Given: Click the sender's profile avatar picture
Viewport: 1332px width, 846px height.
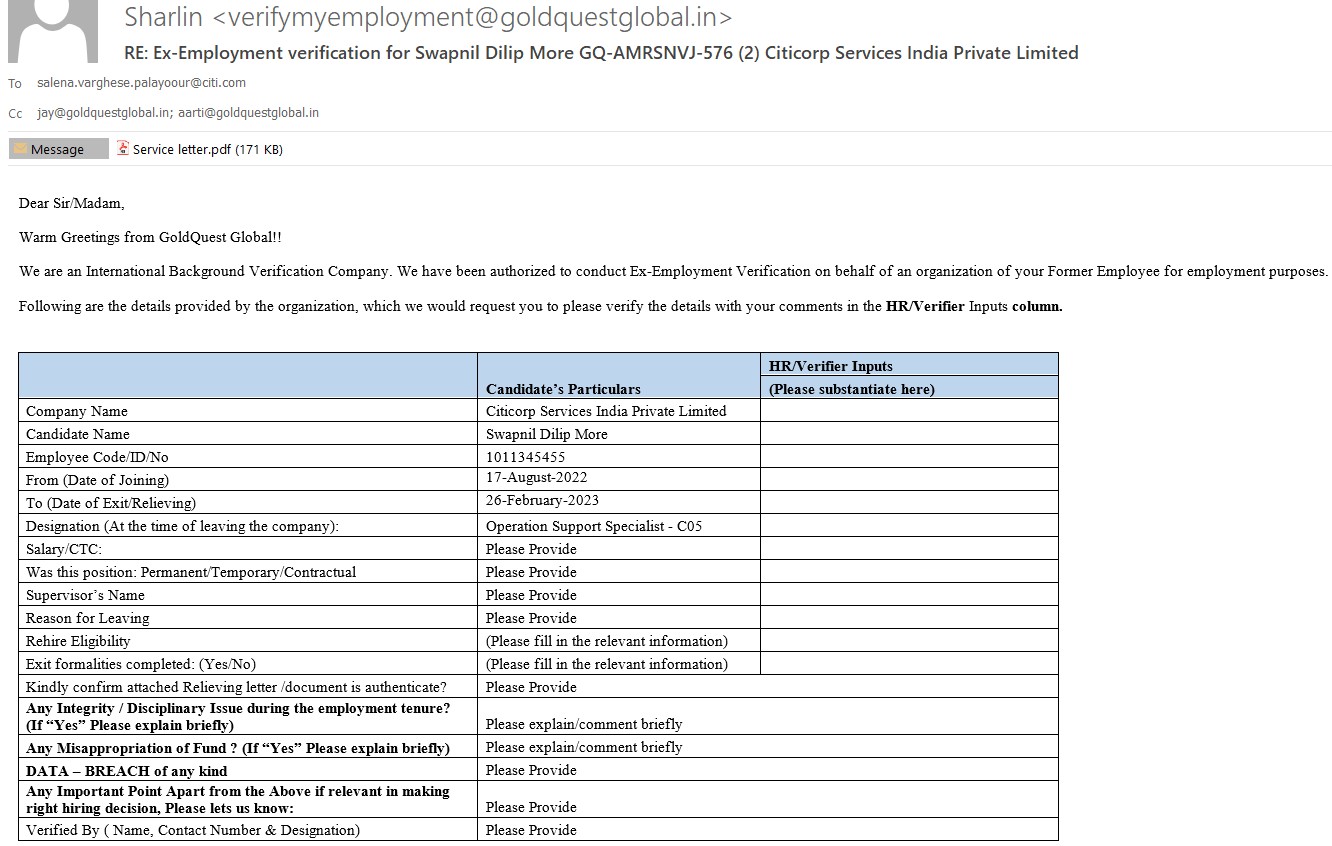Looking at the screenshot, I should point(52,31).
